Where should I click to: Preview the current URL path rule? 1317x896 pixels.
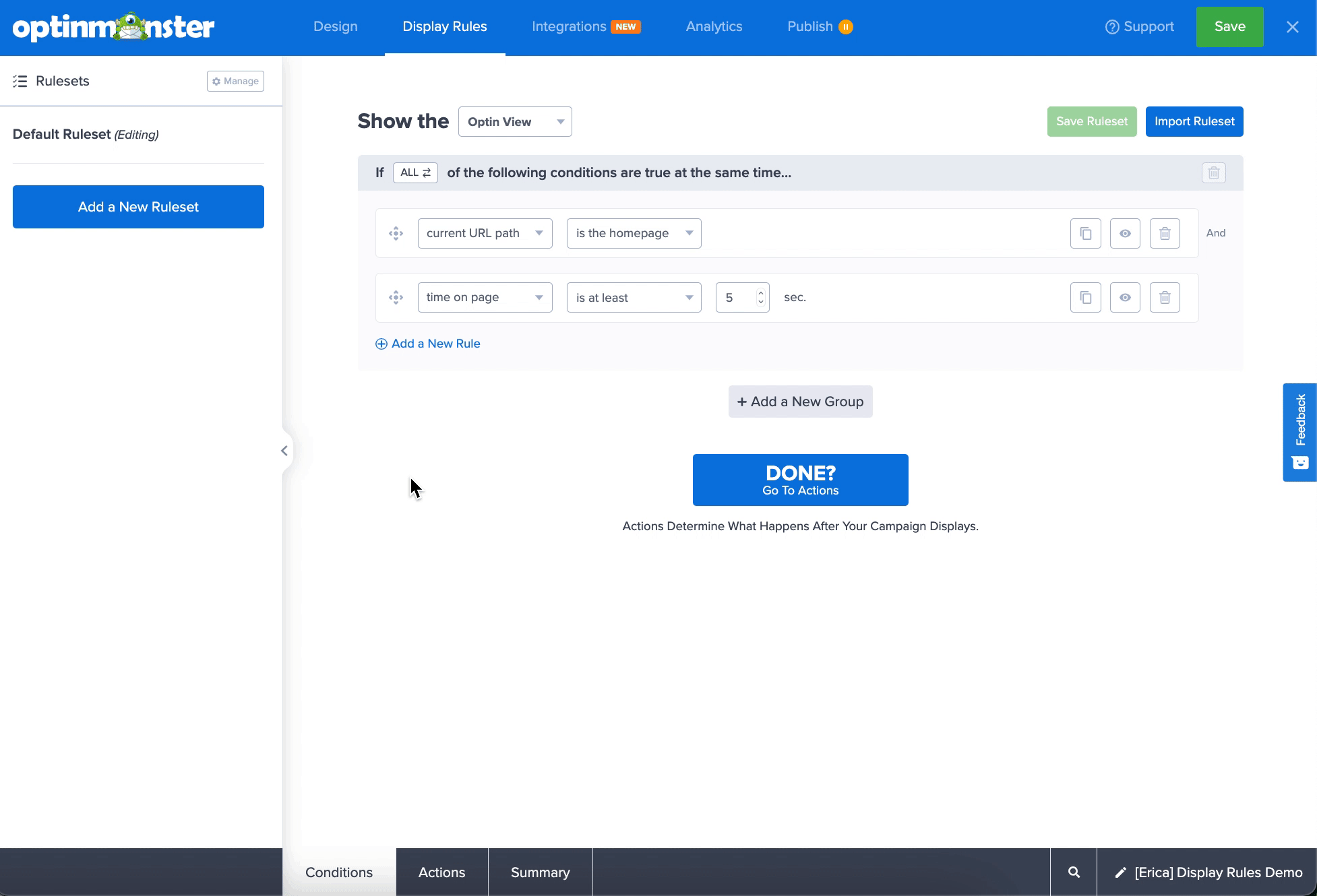pos(1125,233)
